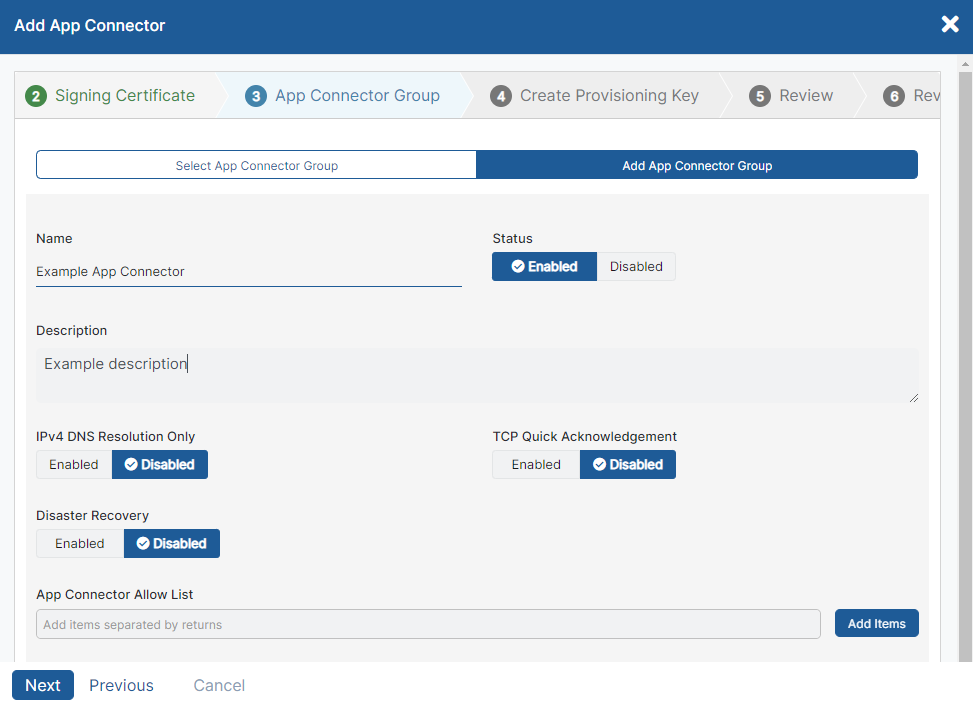The image size is (973, 712).
Task: Switch to Select App Connector Group tab
Action: [256, 164]
